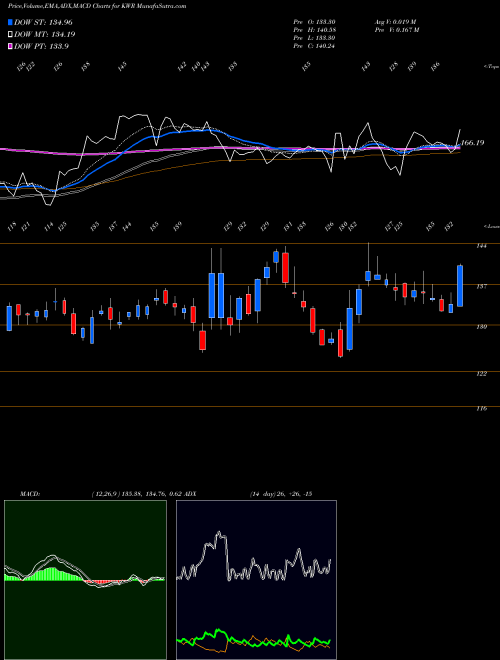The image size is (500, 660).
Task: Click the 130 price axis label
Action: 481,327
